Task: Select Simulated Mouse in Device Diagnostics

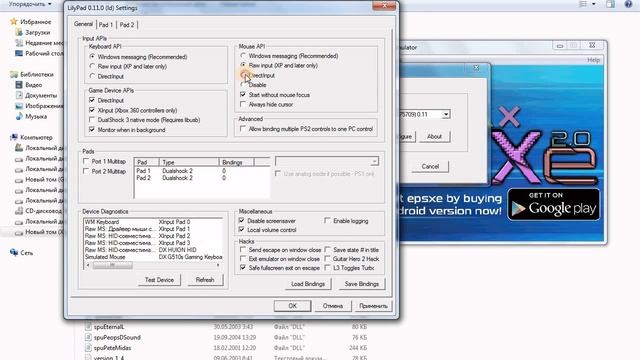Action: click(105, 257)
